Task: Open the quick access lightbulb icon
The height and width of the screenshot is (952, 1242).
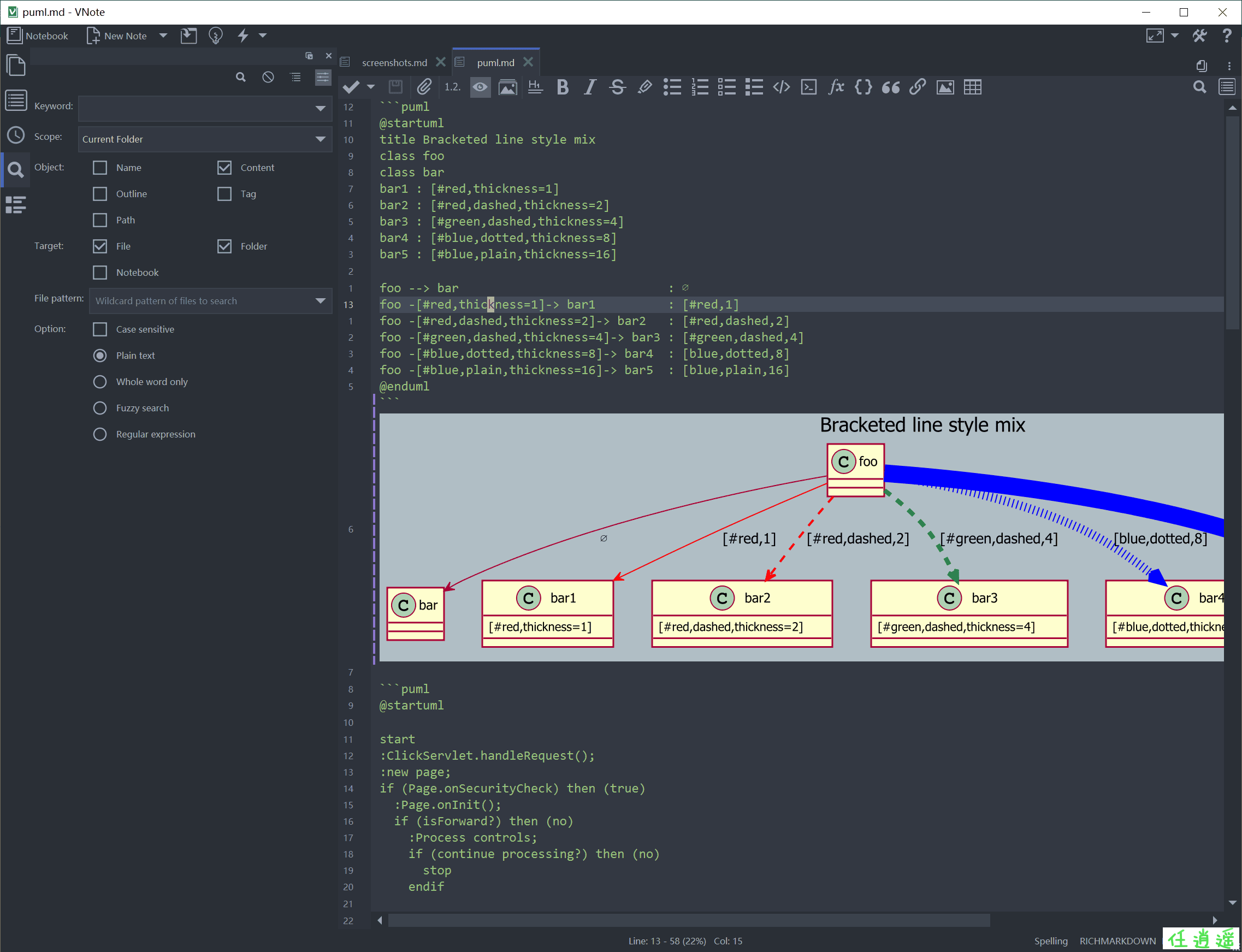Action: tap(215, 36)
